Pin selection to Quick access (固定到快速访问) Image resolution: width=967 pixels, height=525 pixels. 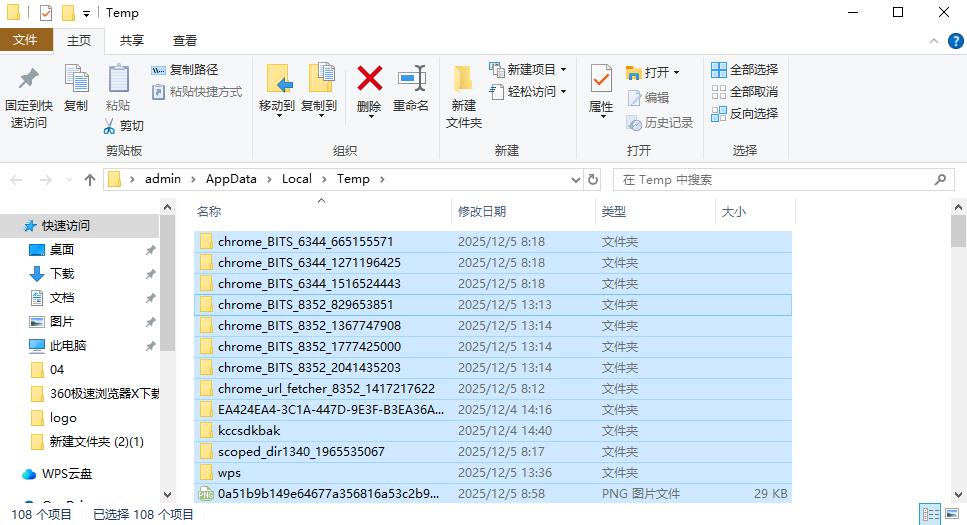(x=28, y=96)
